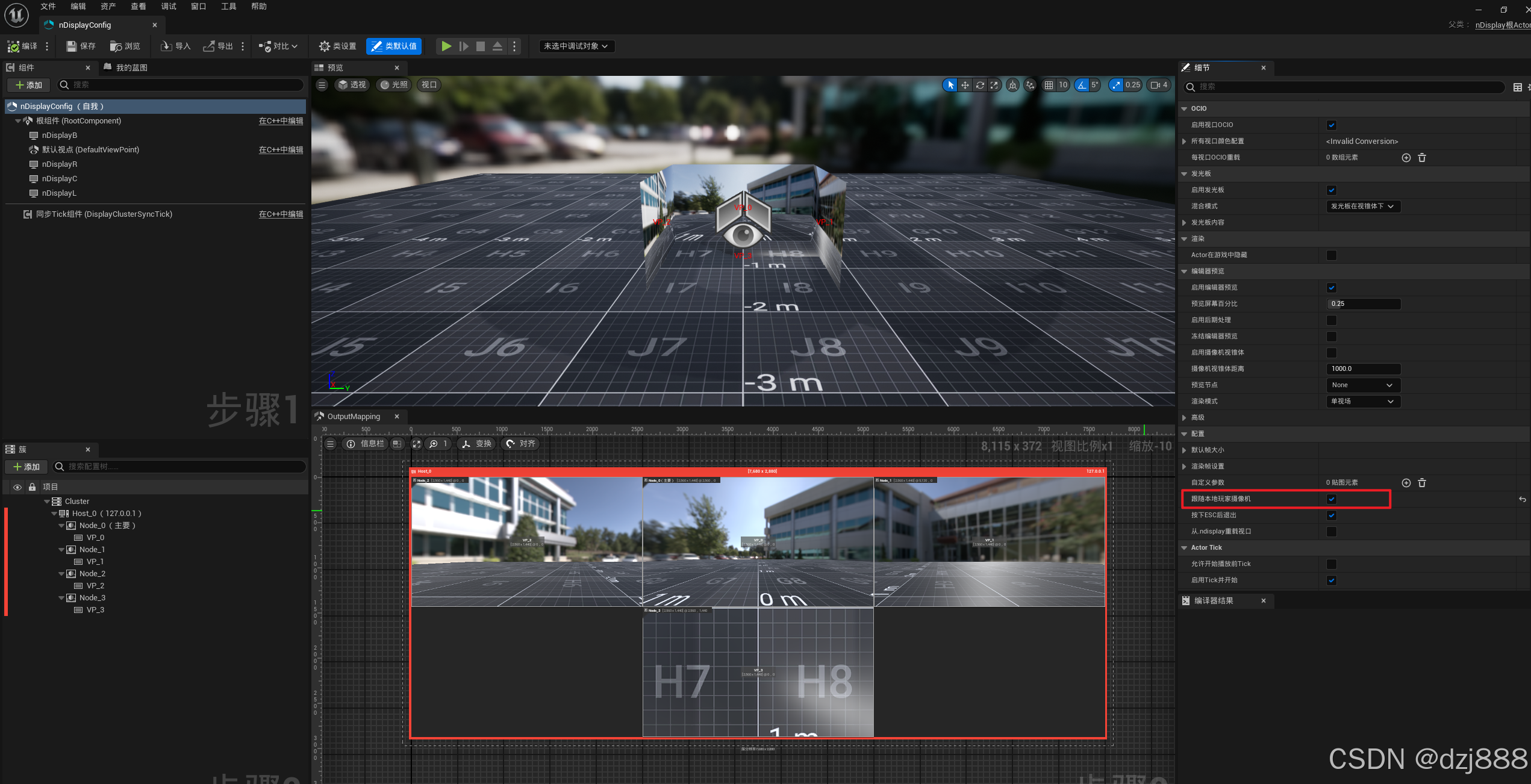Click the 预览屏幕百分比 value field 0.25
The image size is (1531, 784).
click(1362, 304)
